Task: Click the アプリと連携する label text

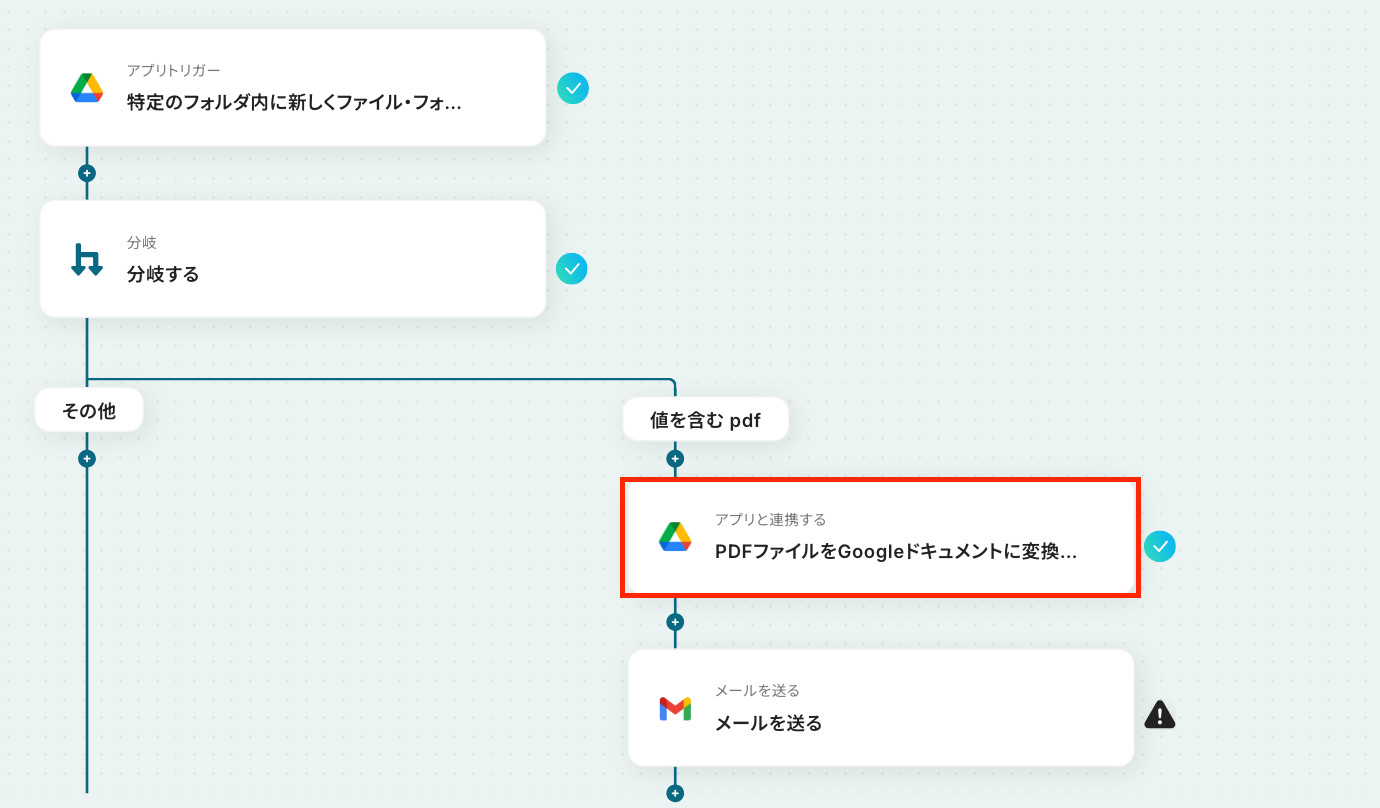Action: tap(770, 520)
